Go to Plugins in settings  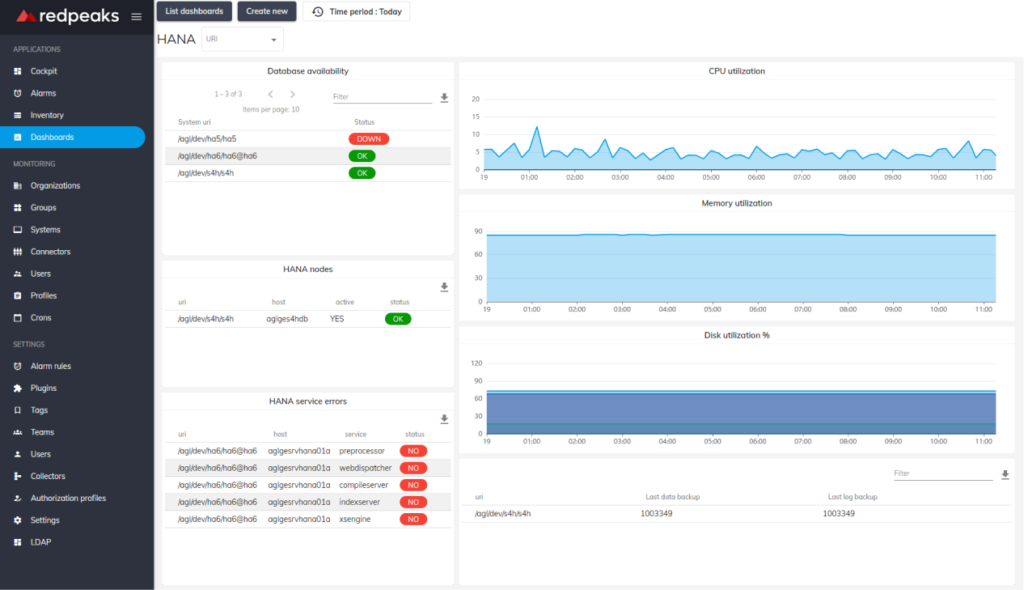coord(43,388)
